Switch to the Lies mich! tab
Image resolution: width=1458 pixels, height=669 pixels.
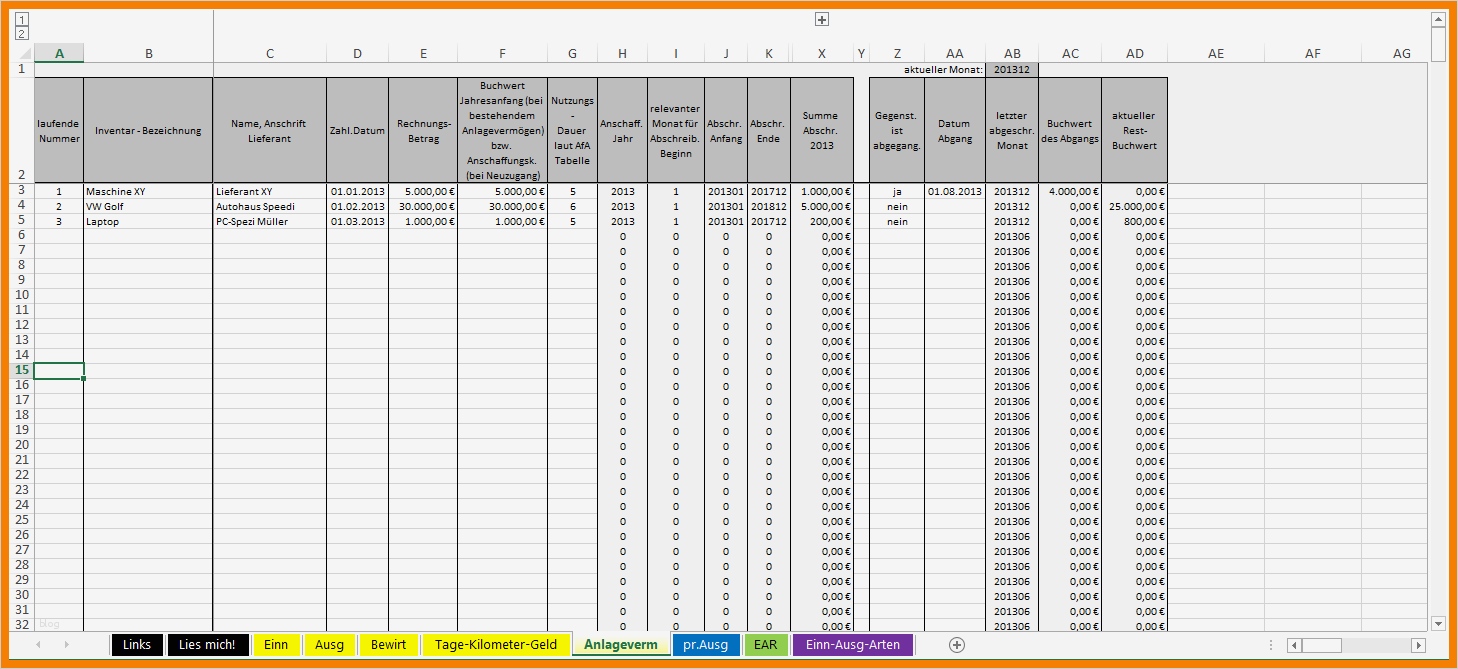click(207, 645)
